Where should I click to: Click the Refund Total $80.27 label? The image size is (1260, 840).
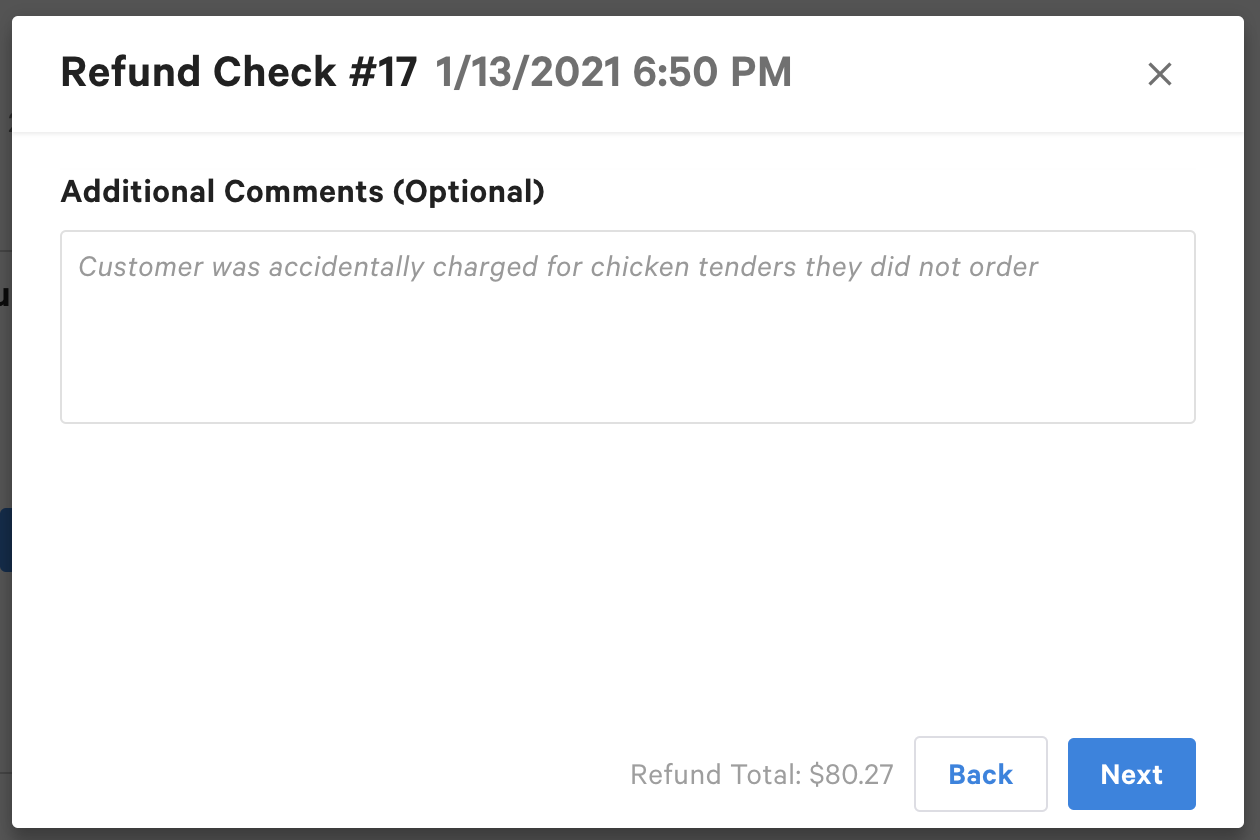click(762, 774)
